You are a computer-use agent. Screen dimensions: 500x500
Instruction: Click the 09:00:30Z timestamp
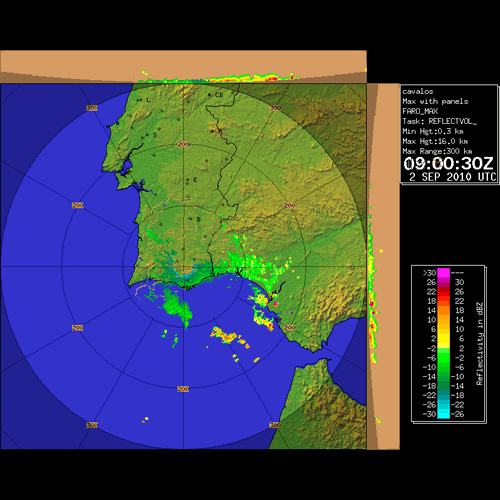[x=448, y=164]
